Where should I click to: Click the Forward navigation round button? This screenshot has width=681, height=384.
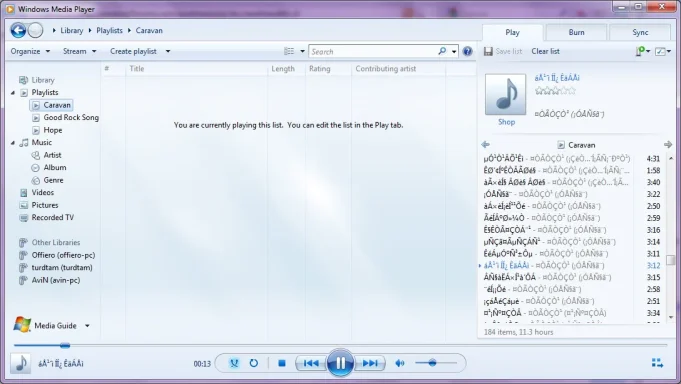(x=36, y=30)
